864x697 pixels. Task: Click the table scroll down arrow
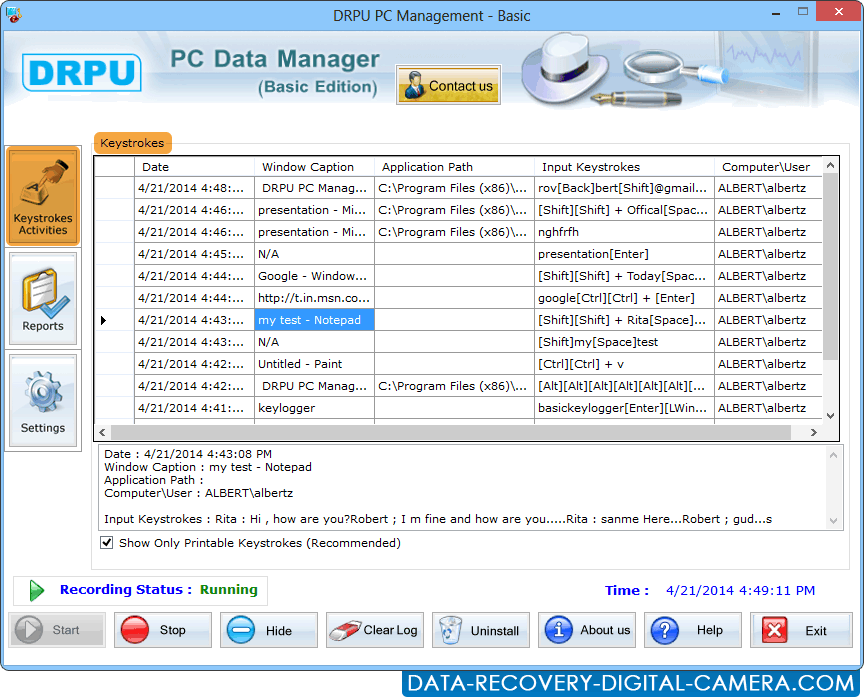pos(830,416)
